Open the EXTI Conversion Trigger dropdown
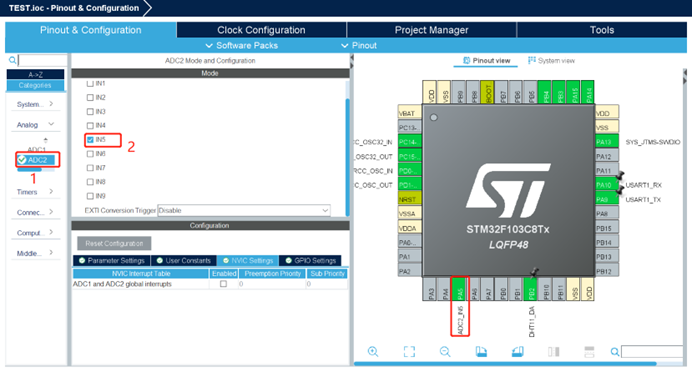 pos(244,210)
